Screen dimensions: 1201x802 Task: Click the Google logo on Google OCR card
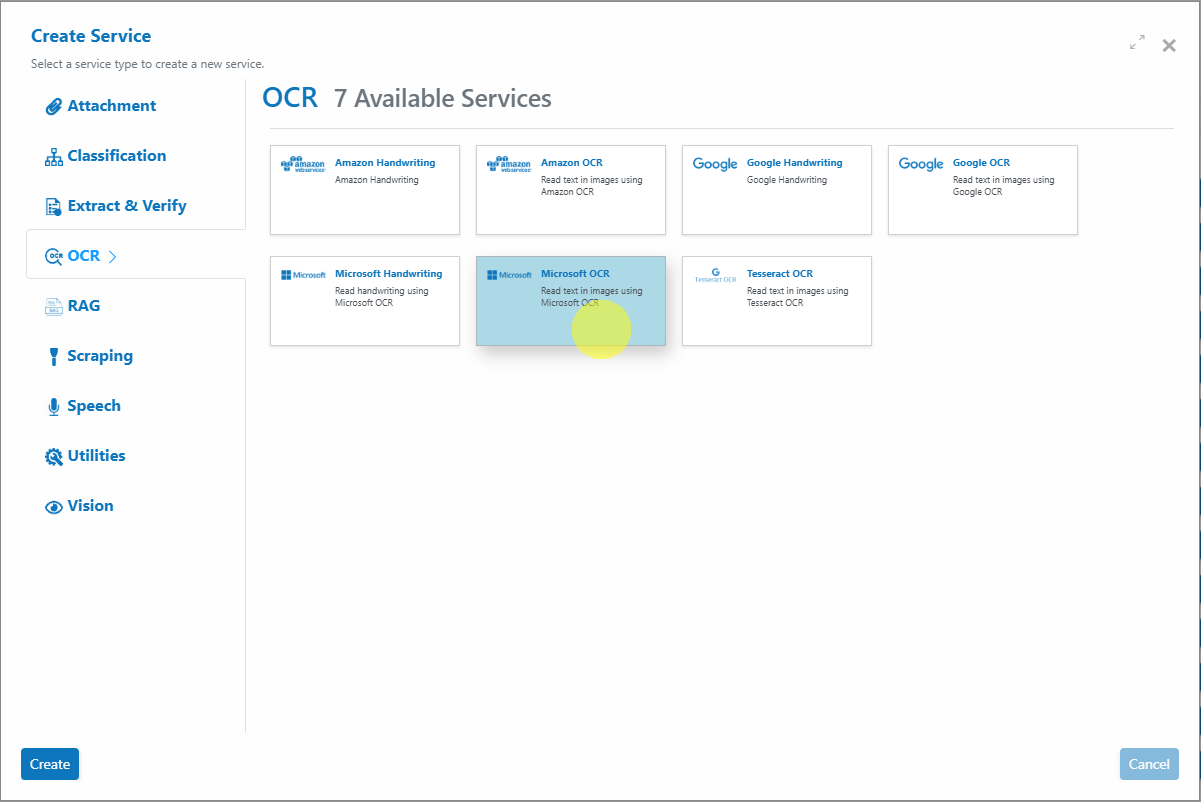click(921, 164)
